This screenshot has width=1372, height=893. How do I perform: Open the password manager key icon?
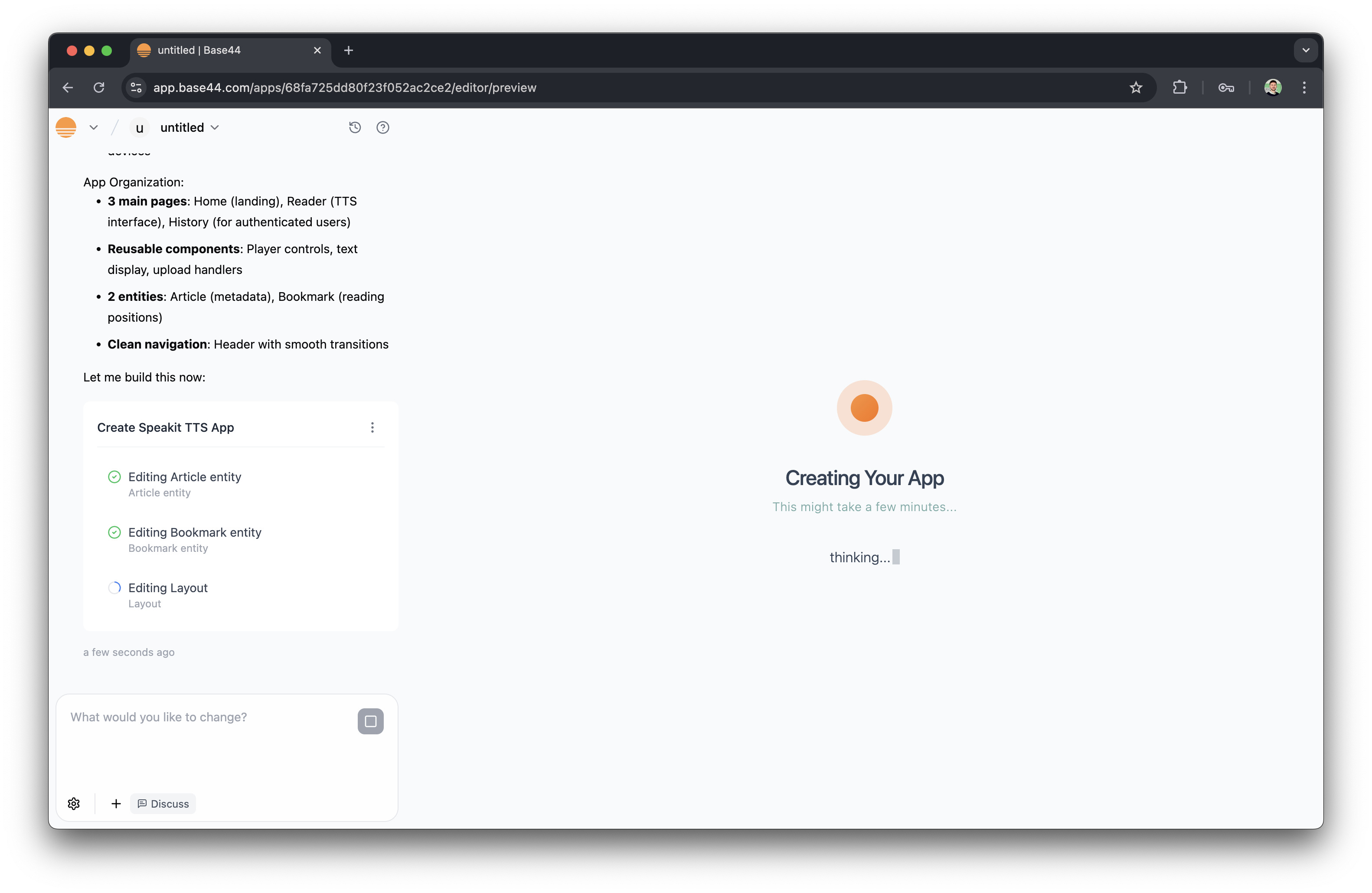[x=1225, y=88]
